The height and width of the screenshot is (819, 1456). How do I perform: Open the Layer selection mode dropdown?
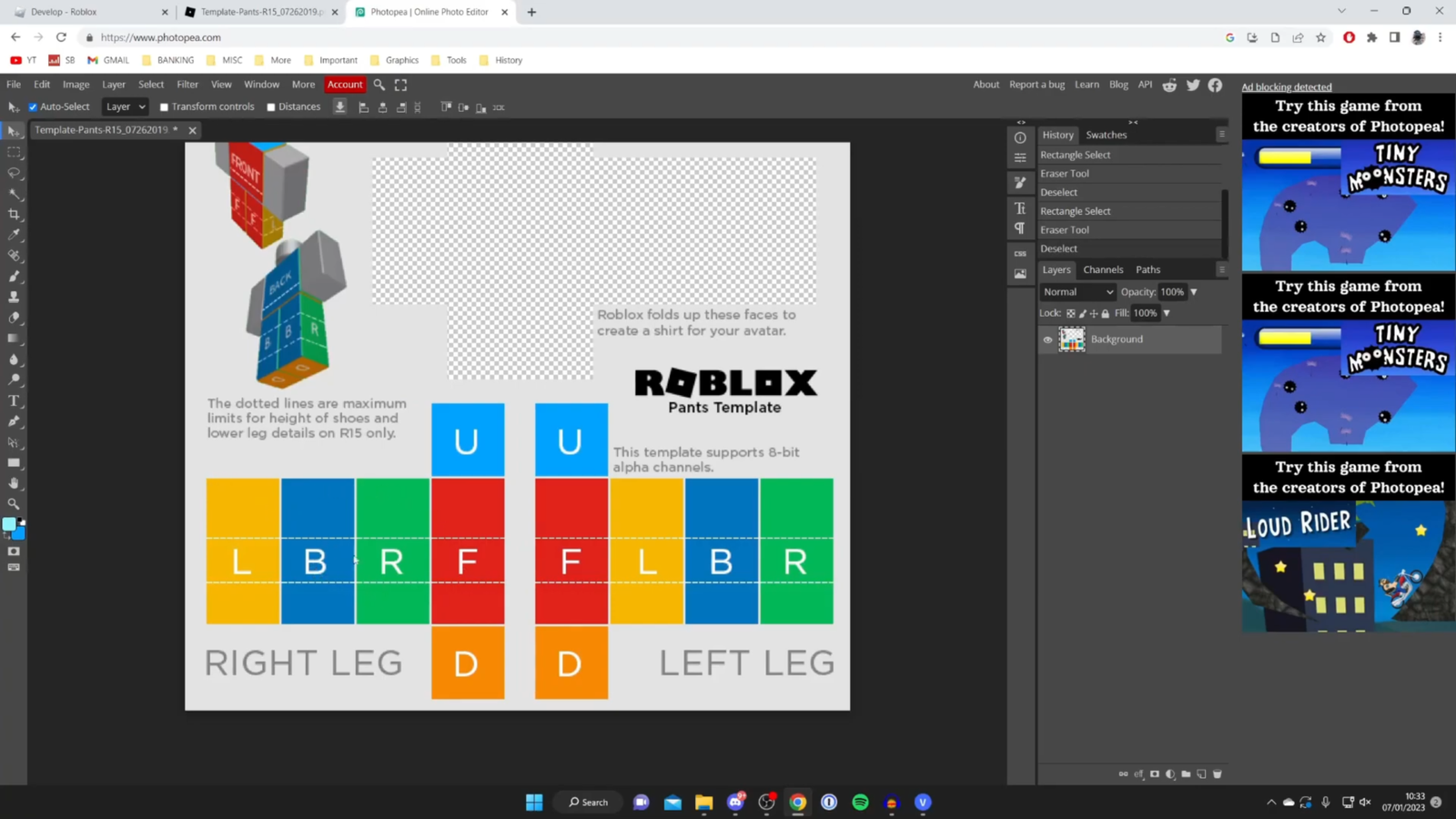pos(125,106)
